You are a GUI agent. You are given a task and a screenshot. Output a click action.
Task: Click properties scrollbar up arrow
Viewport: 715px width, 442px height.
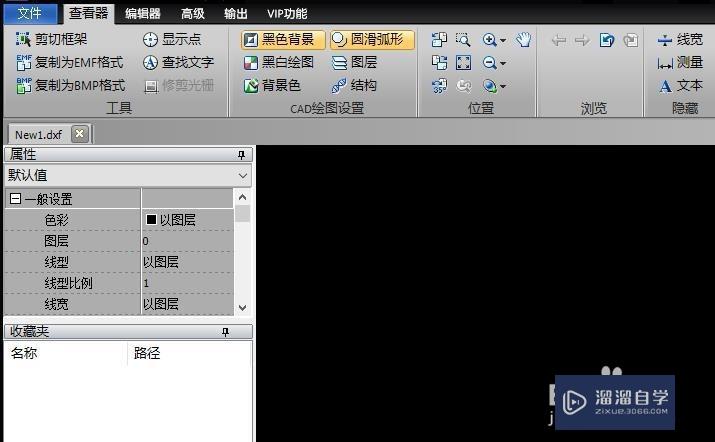click(x=243, y=197)
